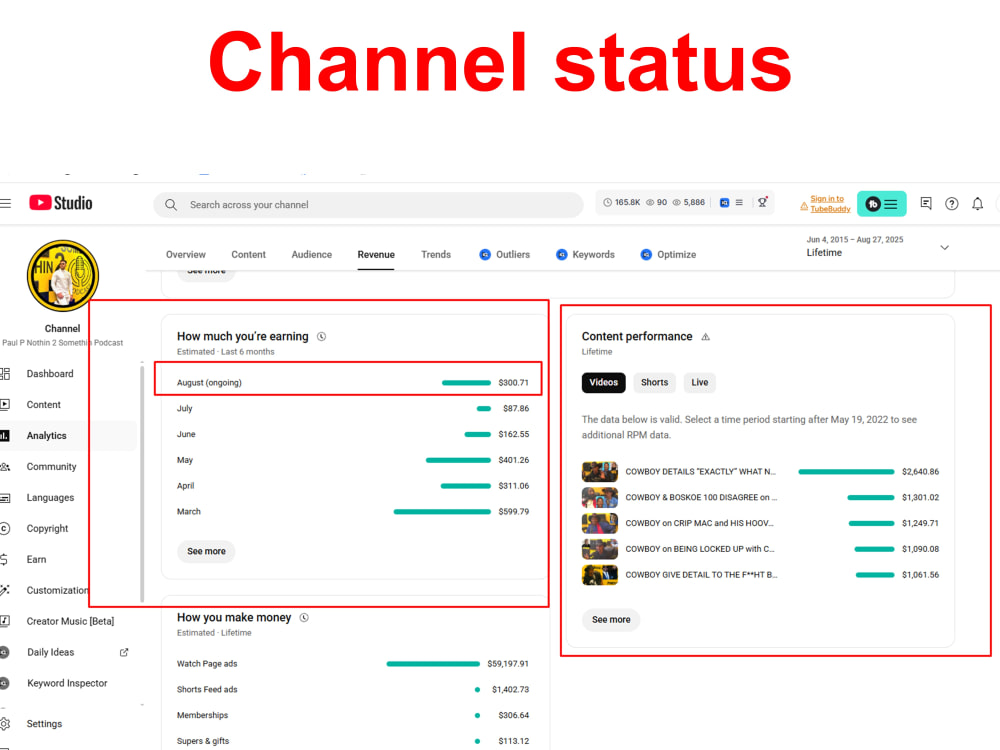Viewport: 1000px width, 750px height.
Task: Click the Sign in to TubeBuddy link
Action: click(x=830, y=204)
